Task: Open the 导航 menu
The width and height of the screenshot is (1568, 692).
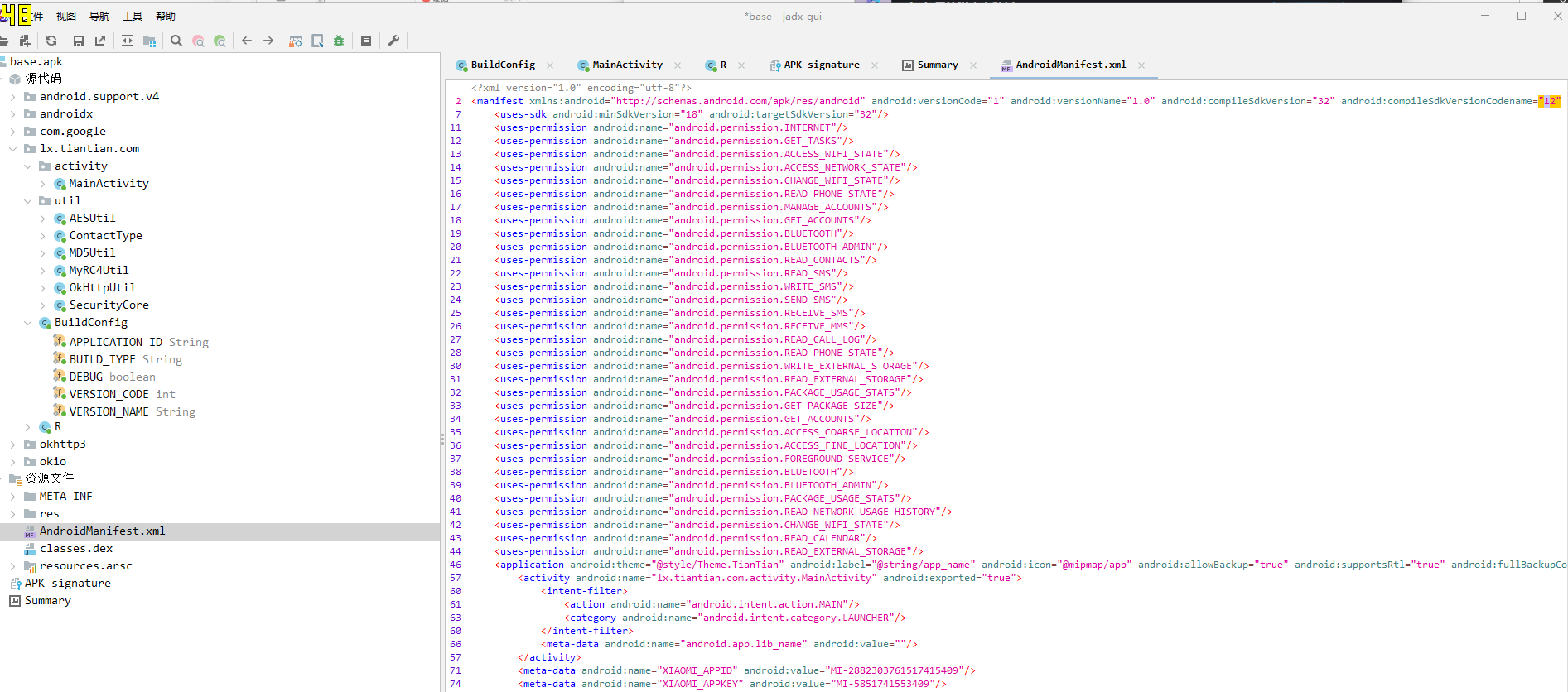Action: click(99, 16)
